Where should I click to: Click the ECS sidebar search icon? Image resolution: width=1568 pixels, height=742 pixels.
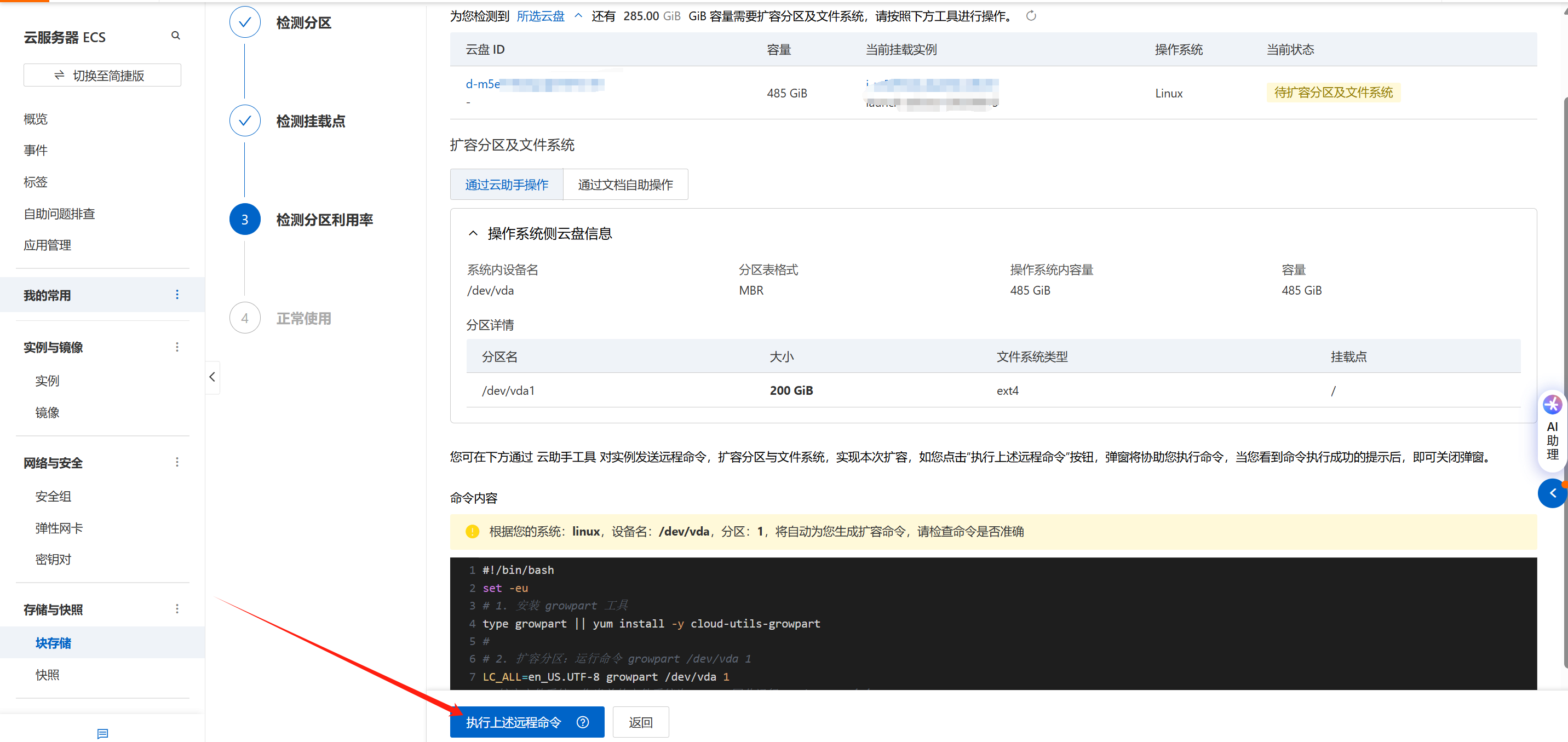175,36
